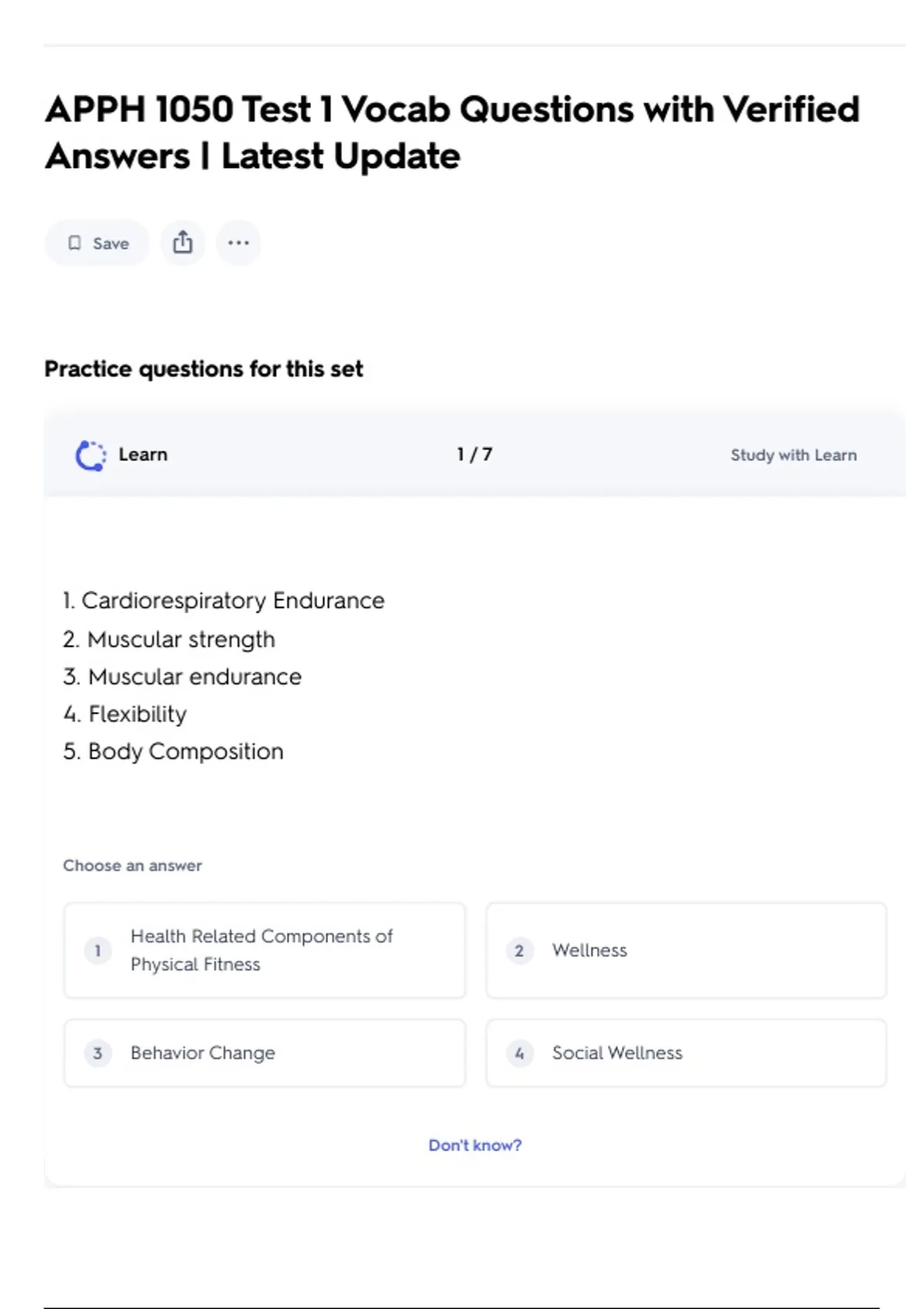Click the Don't know? link
The width and height of the screenshot is (924, 1309).
pos(474,1145)
